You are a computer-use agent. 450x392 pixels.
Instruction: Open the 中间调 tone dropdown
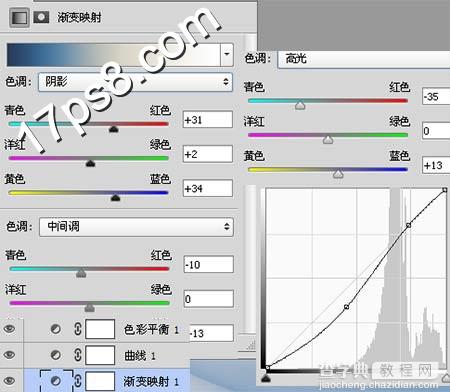pyautogui.click(x=136, y=227)
